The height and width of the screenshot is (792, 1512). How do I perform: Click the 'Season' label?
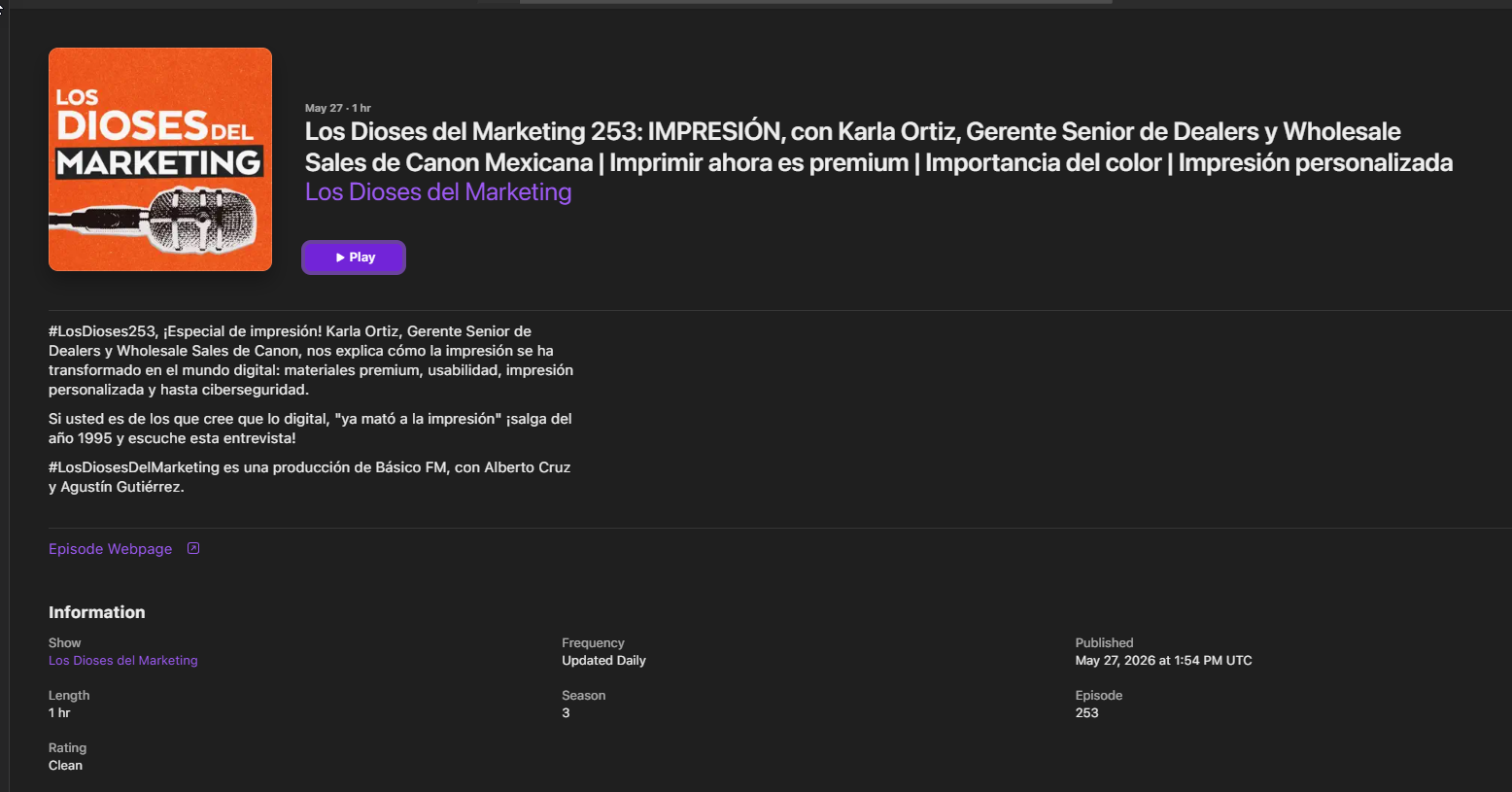583,696
